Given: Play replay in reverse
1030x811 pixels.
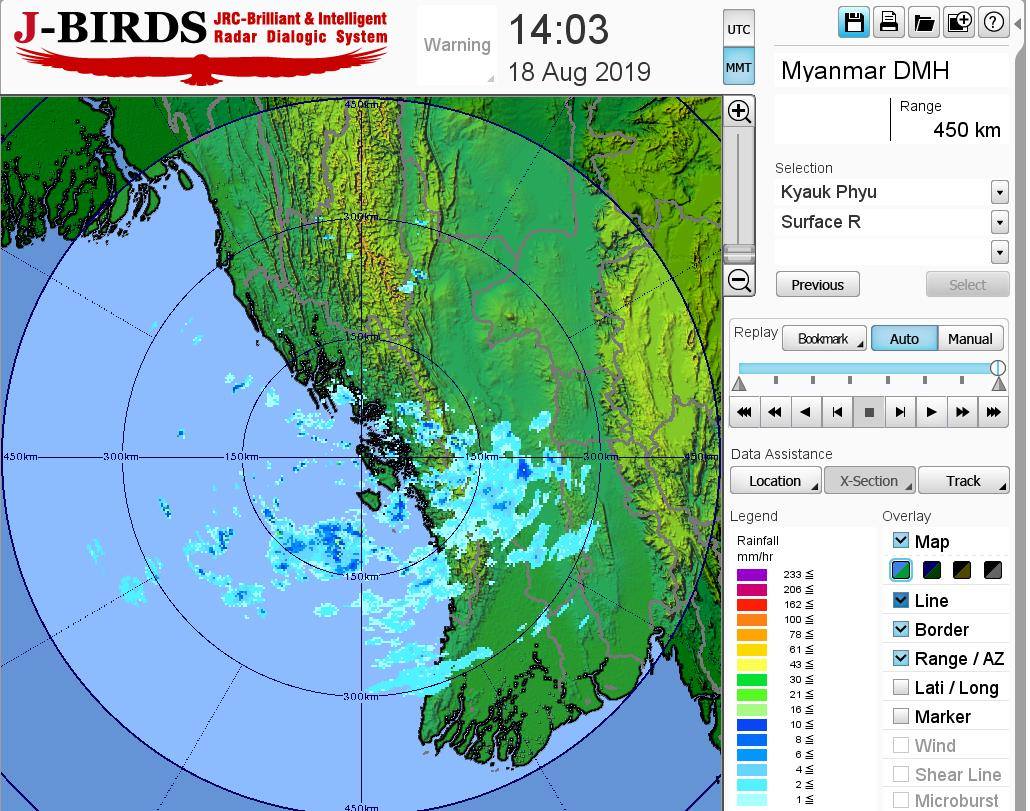Looking at the screenshot, I should (x=806, y=412).
